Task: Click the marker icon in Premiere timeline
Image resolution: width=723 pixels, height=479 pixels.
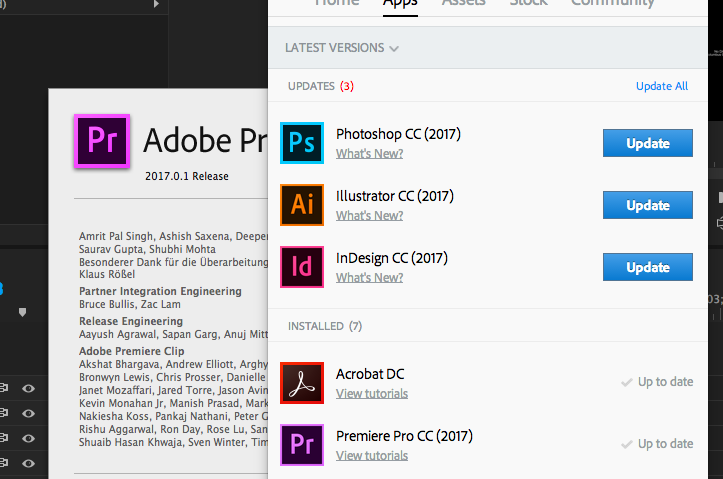Action: [x=22, y=312]
